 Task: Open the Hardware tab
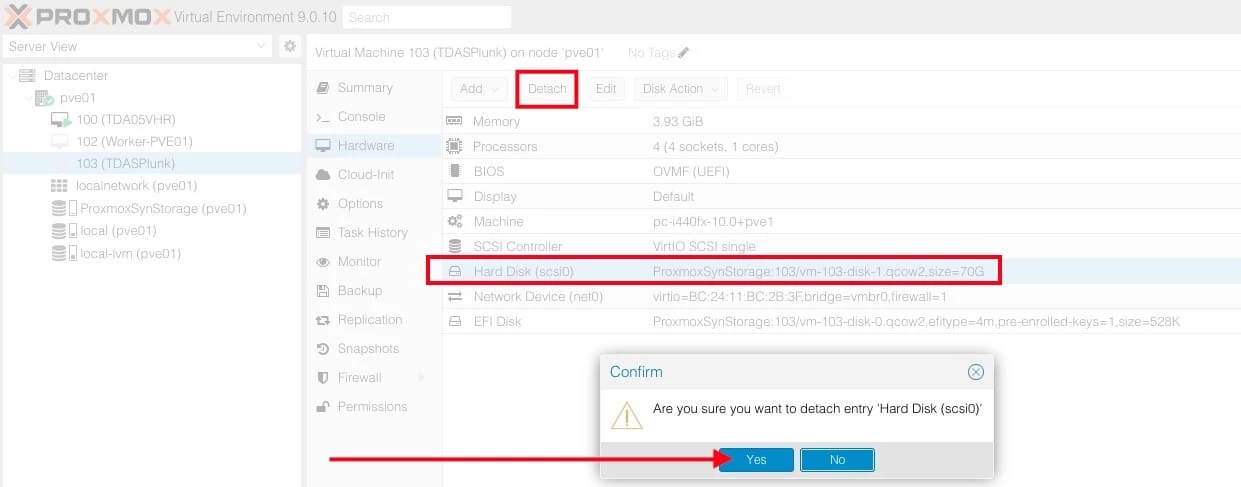(373, 146)
